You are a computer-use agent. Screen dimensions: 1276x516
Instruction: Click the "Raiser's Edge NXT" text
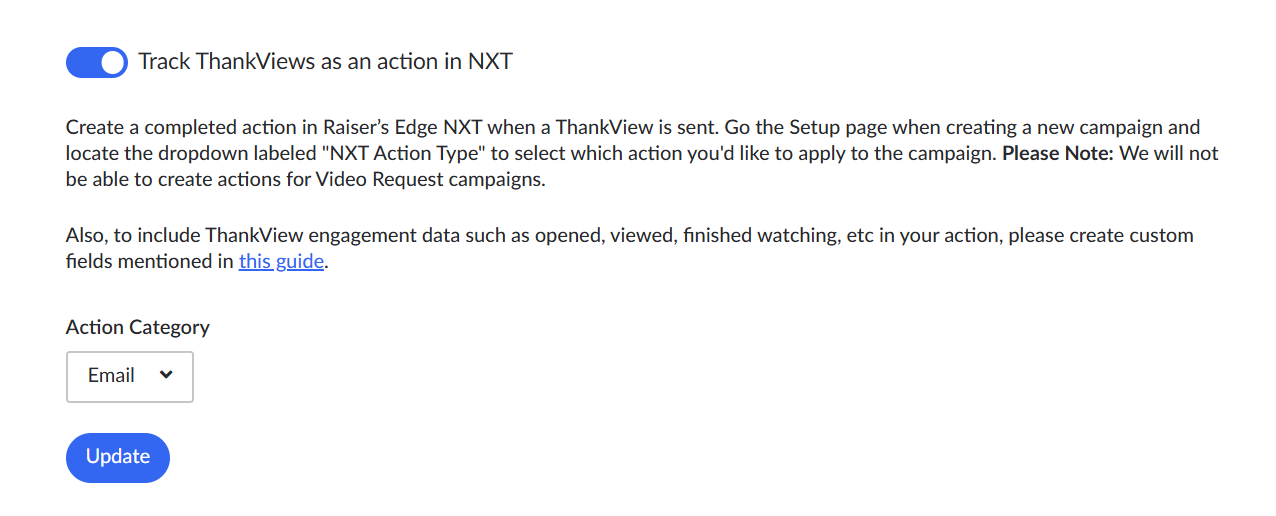(x=400, y=128)
